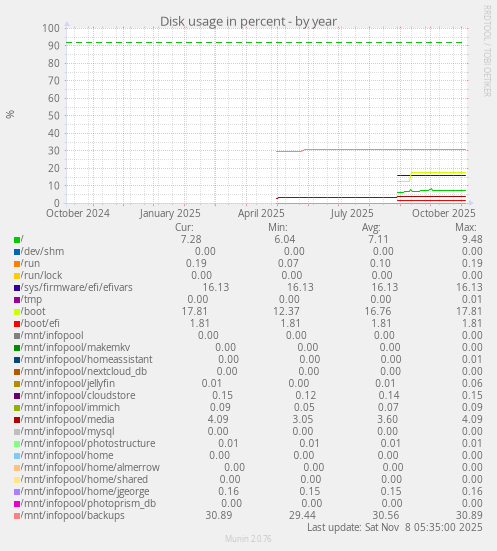The width and height of the screenshot is (497, 551).
Task: Click the April 2025 axis label
Action: [x=261, y=213]
